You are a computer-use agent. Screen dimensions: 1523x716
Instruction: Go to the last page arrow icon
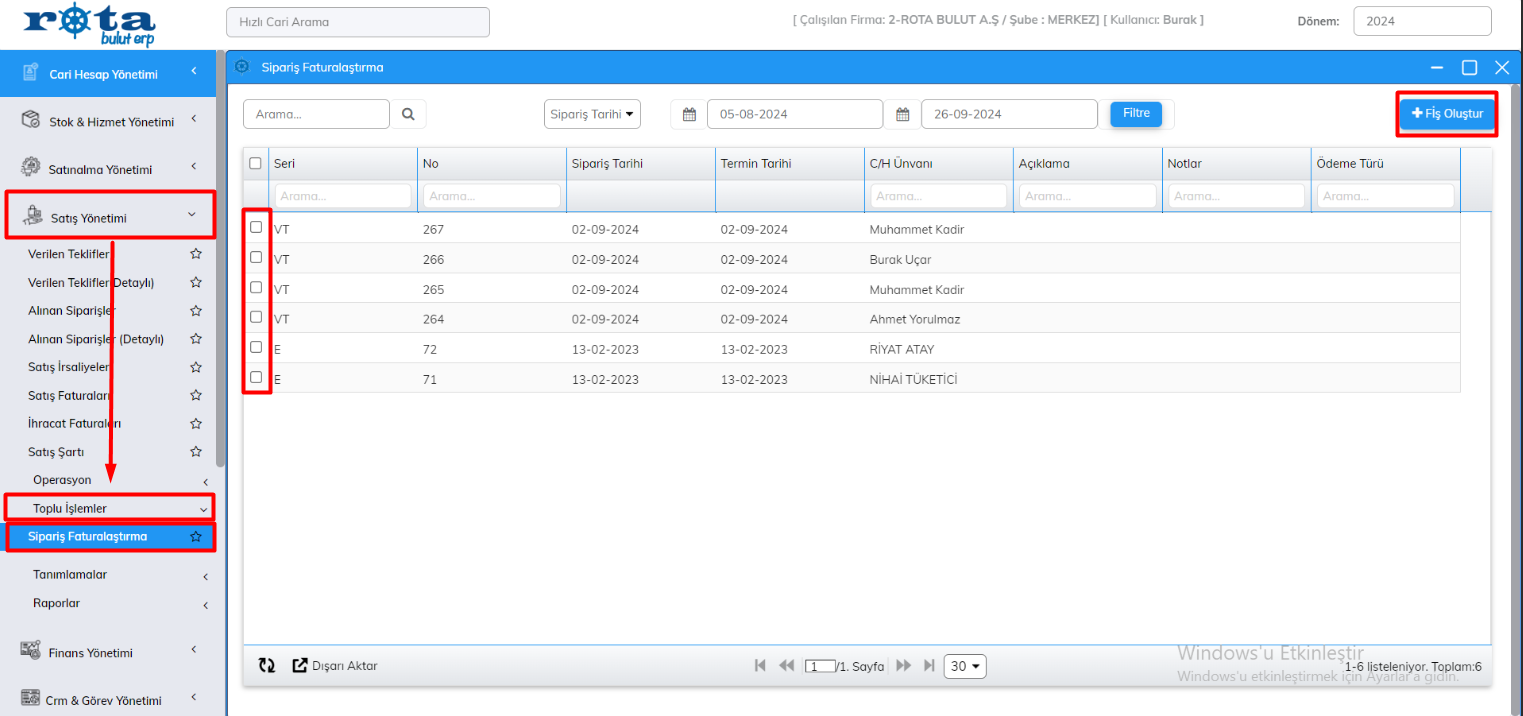point(929,665)
